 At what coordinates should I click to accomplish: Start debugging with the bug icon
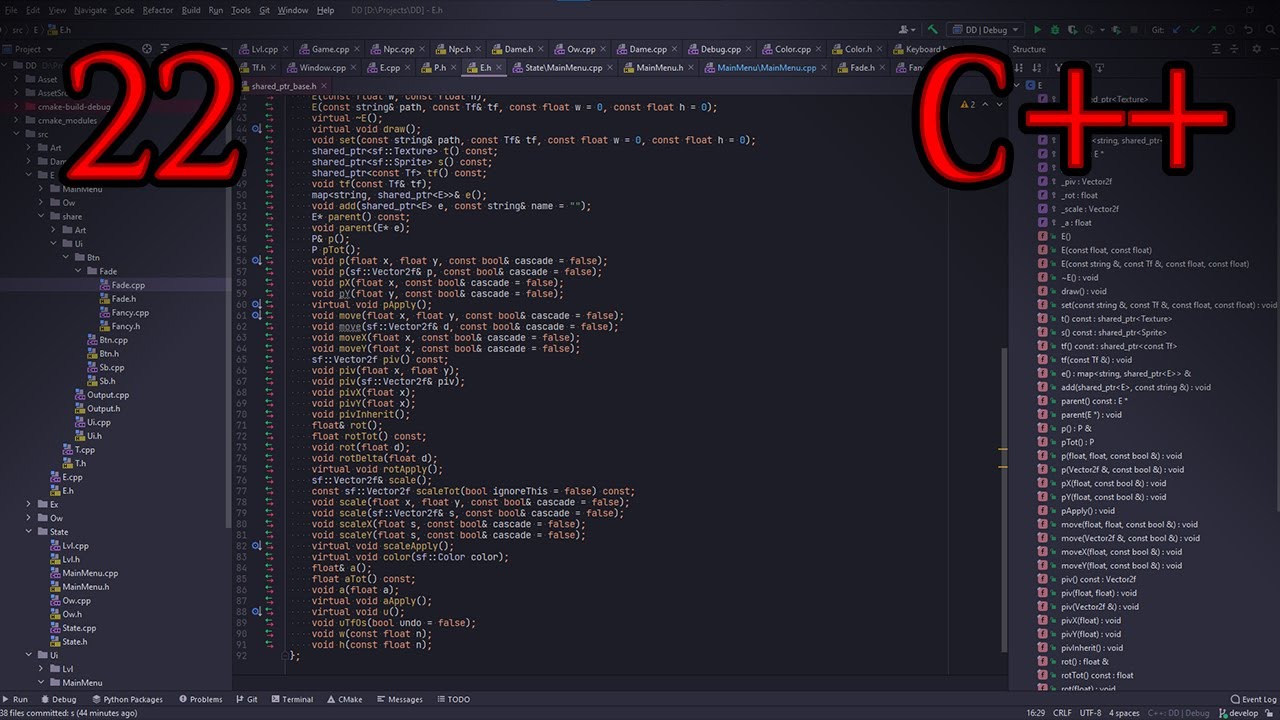pyautogui.click(x=1055, y=30)
